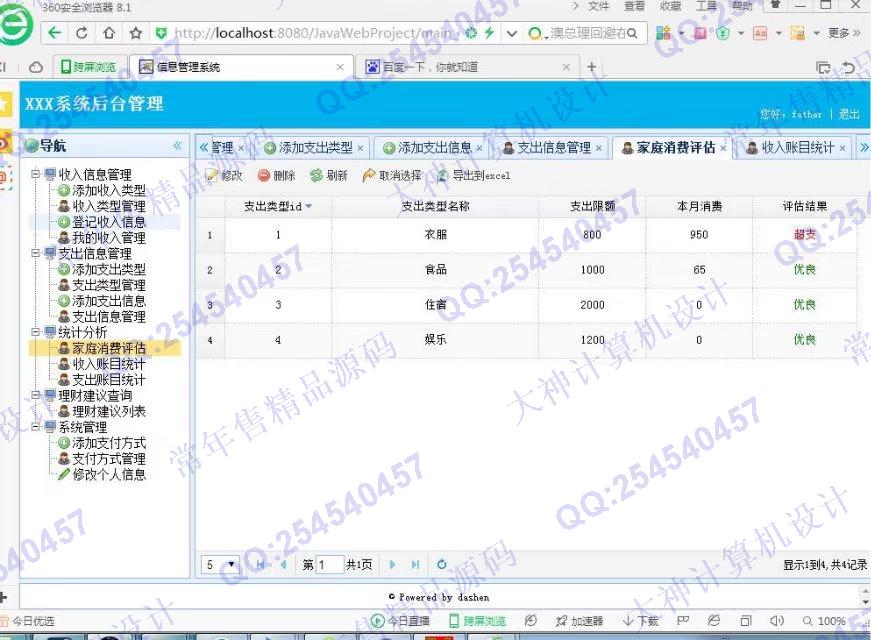Collapse the 支出信息管理 tree node
The width and height of the screenshot is (871, 640).
click(x=36, y=253)
